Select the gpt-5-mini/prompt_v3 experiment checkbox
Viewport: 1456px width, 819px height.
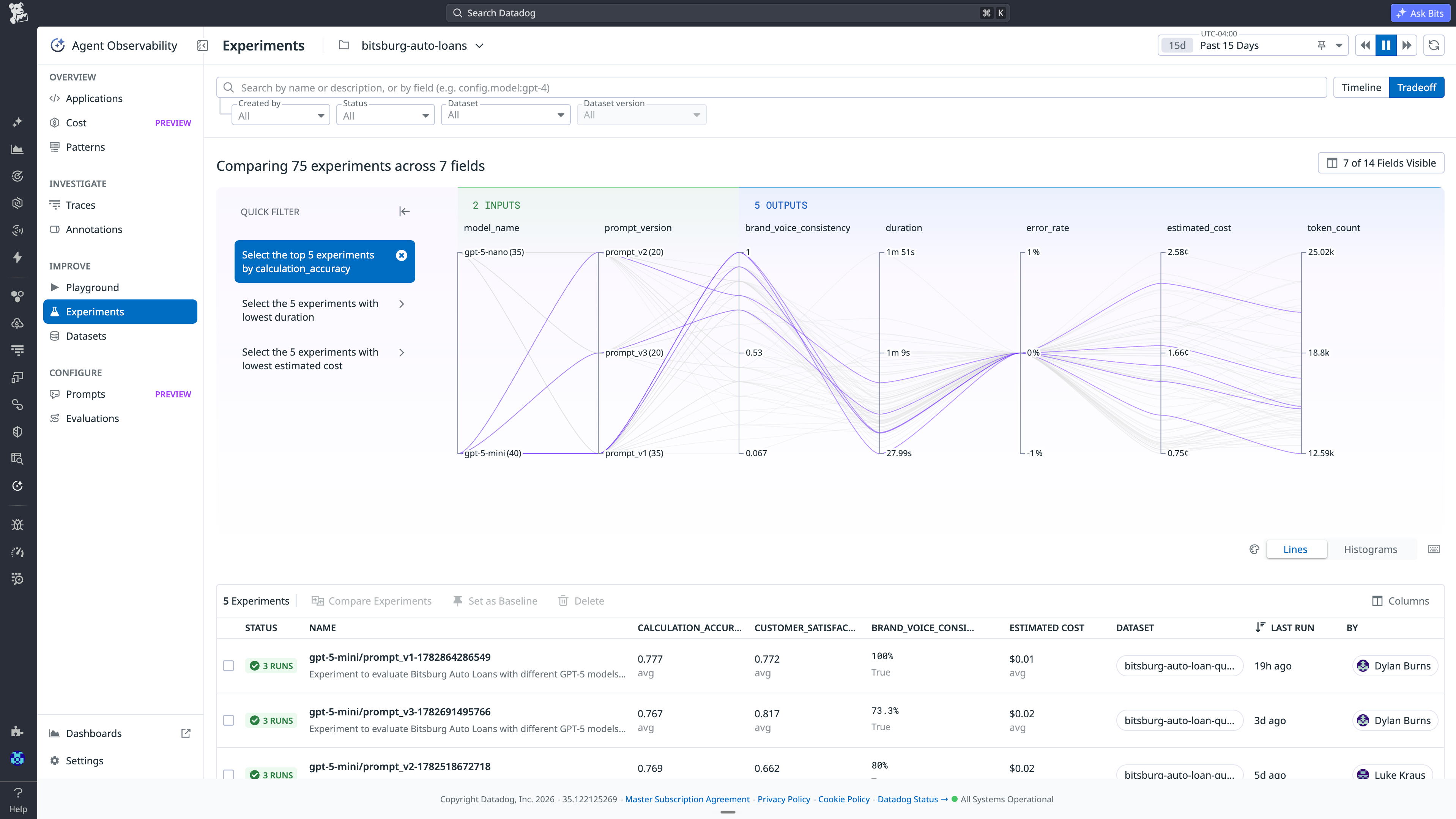tap(228, 721)
